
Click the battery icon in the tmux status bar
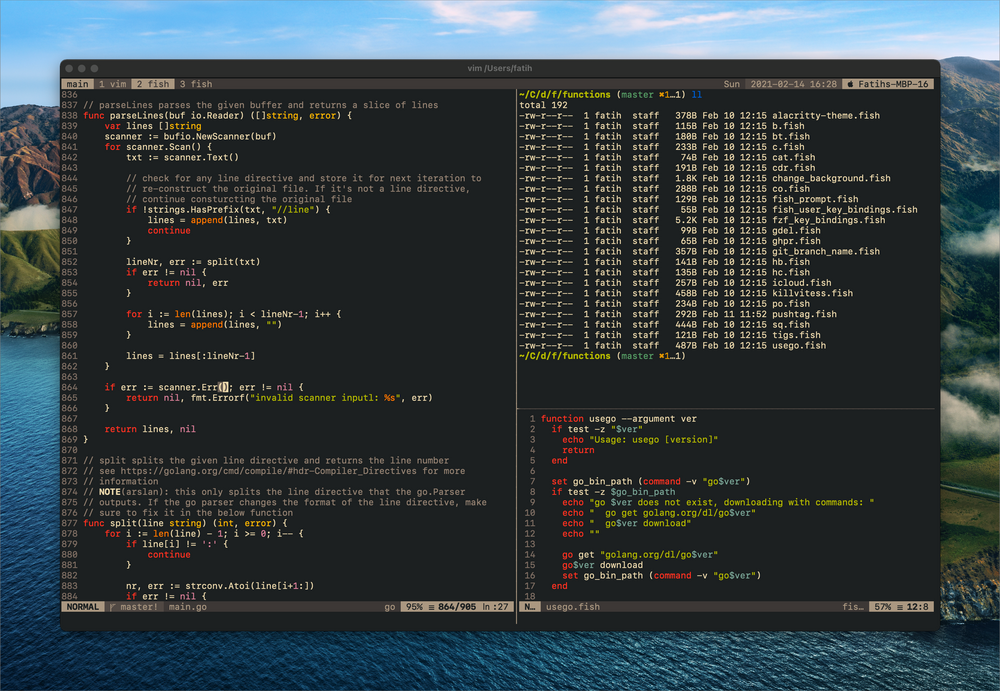853,84
